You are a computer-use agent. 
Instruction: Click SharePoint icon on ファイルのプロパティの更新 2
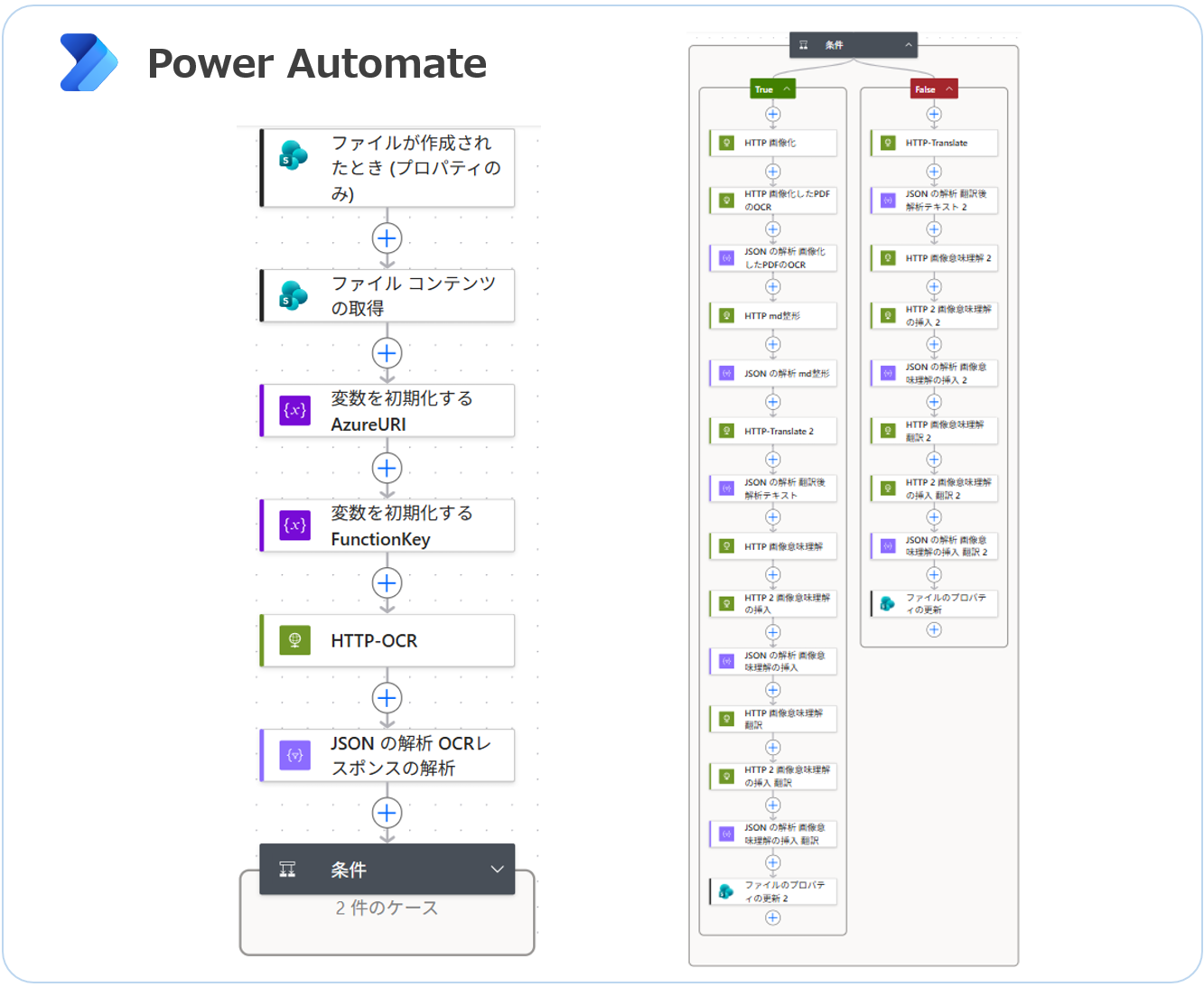726,891
